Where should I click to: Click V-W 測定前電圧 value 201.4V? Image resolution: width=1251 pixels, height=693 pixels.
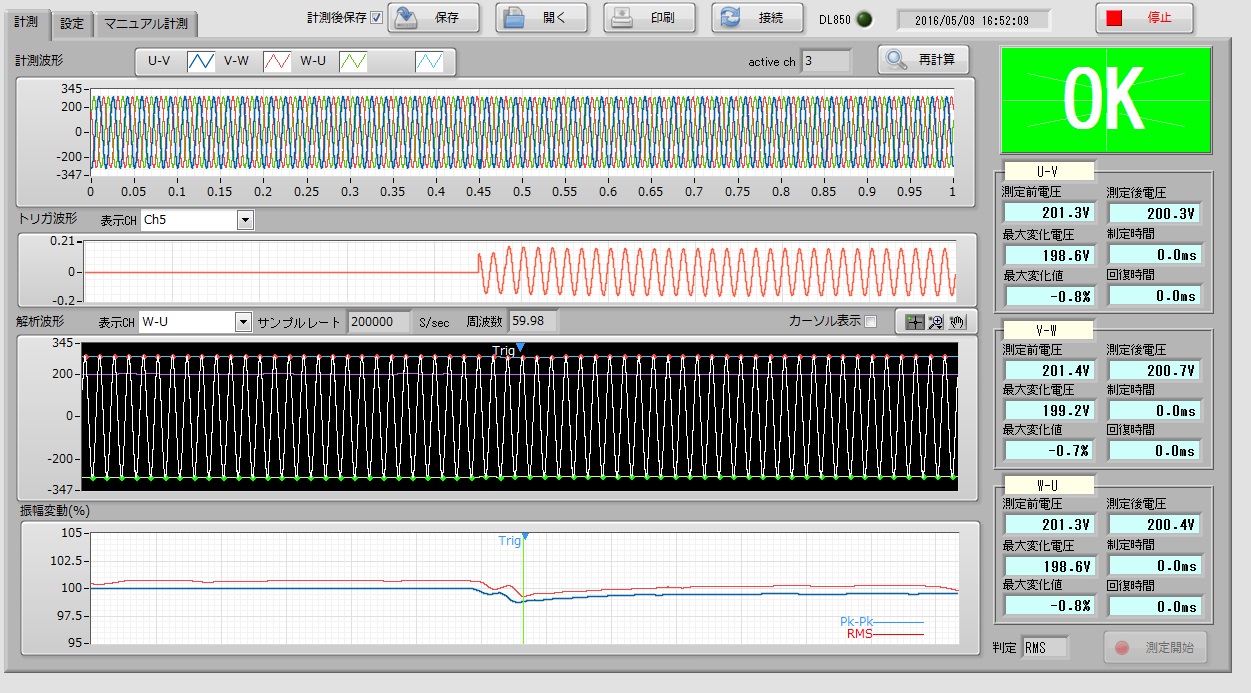[1050, 370]
